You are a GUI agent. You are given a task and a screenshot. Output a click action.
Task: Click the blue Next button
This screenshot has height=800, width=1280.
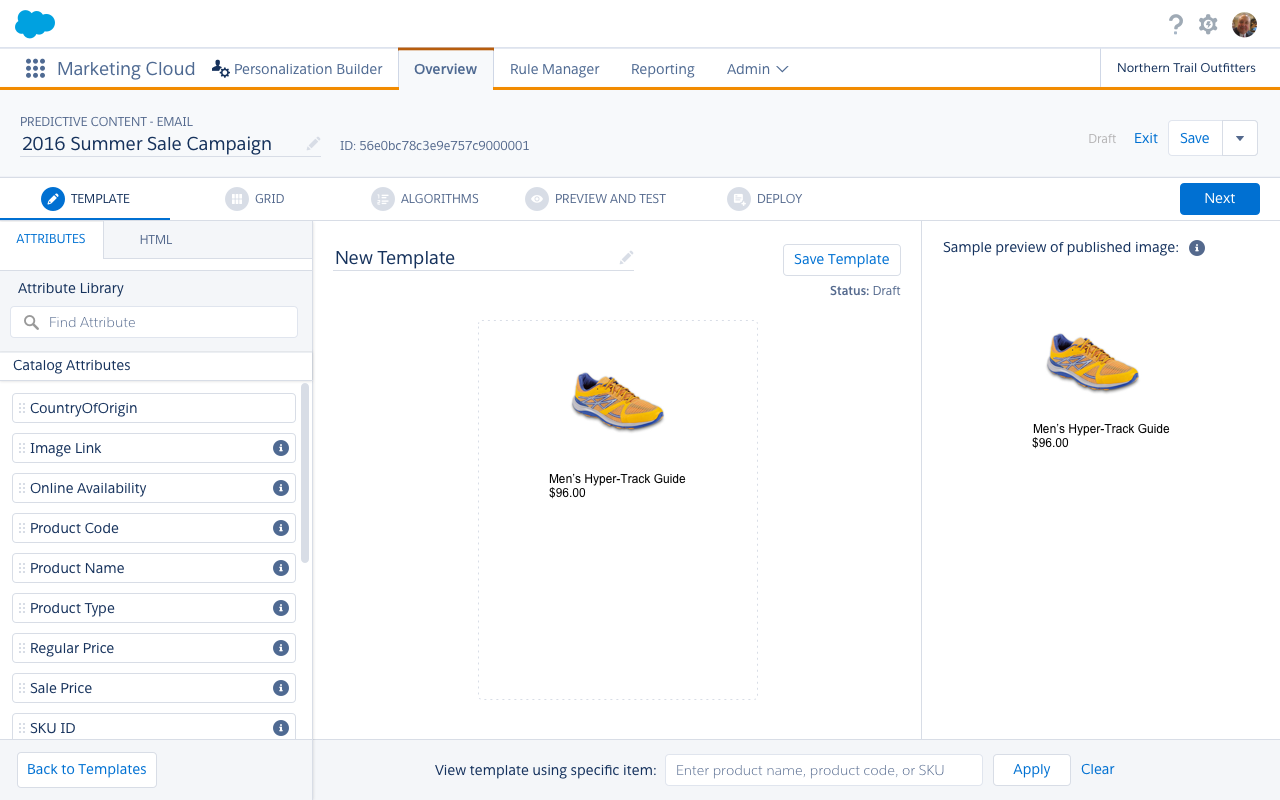tap(1219, 198)
